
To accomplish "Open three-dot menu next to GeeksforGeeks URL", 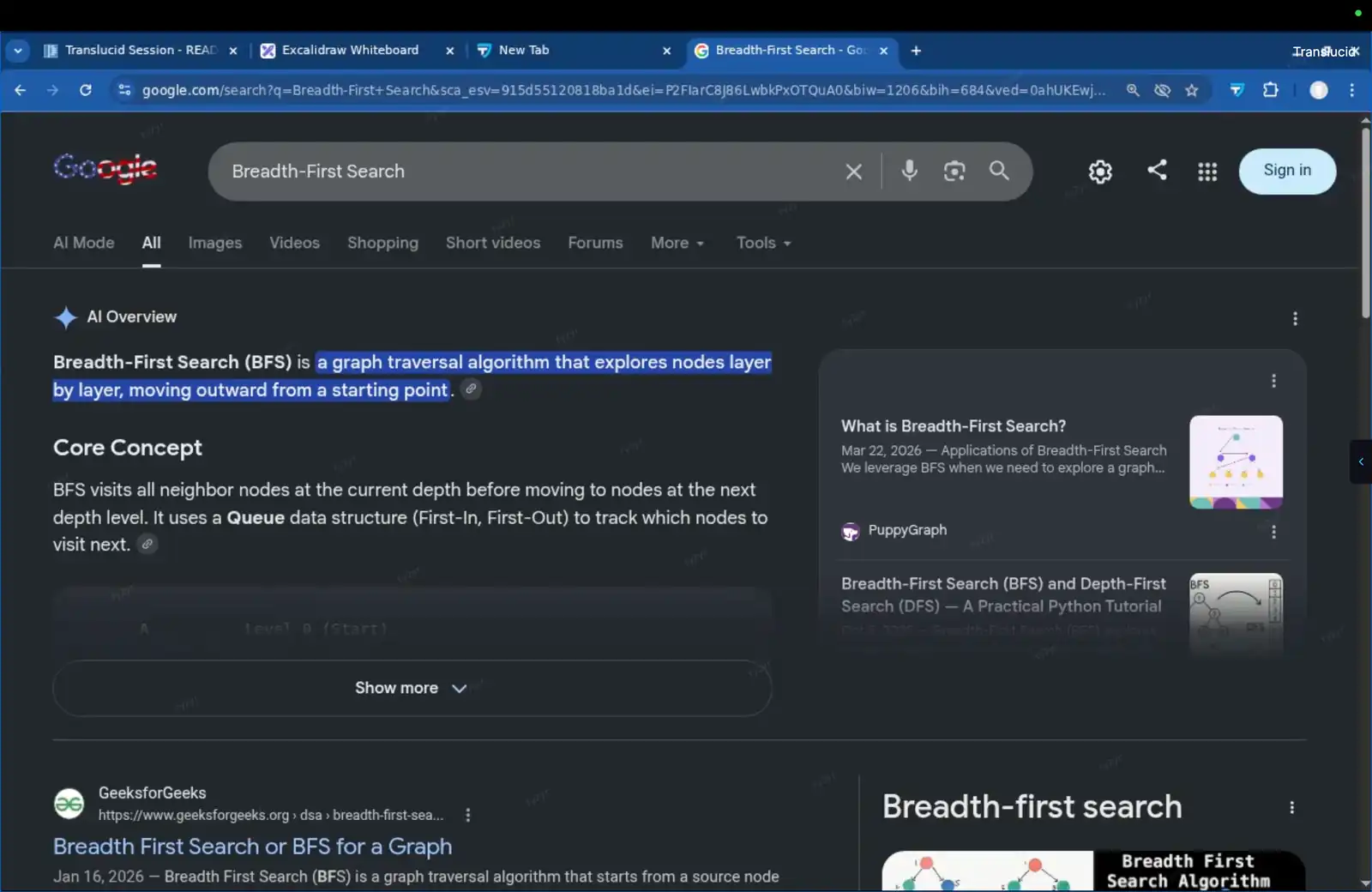I will point(467,815).
